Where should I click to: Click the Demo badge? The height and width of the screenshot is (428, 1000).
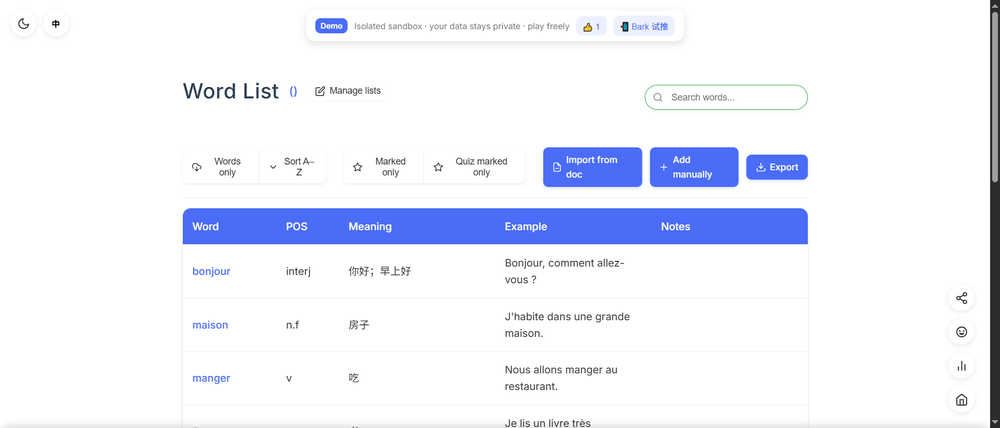tap(331, 26)
